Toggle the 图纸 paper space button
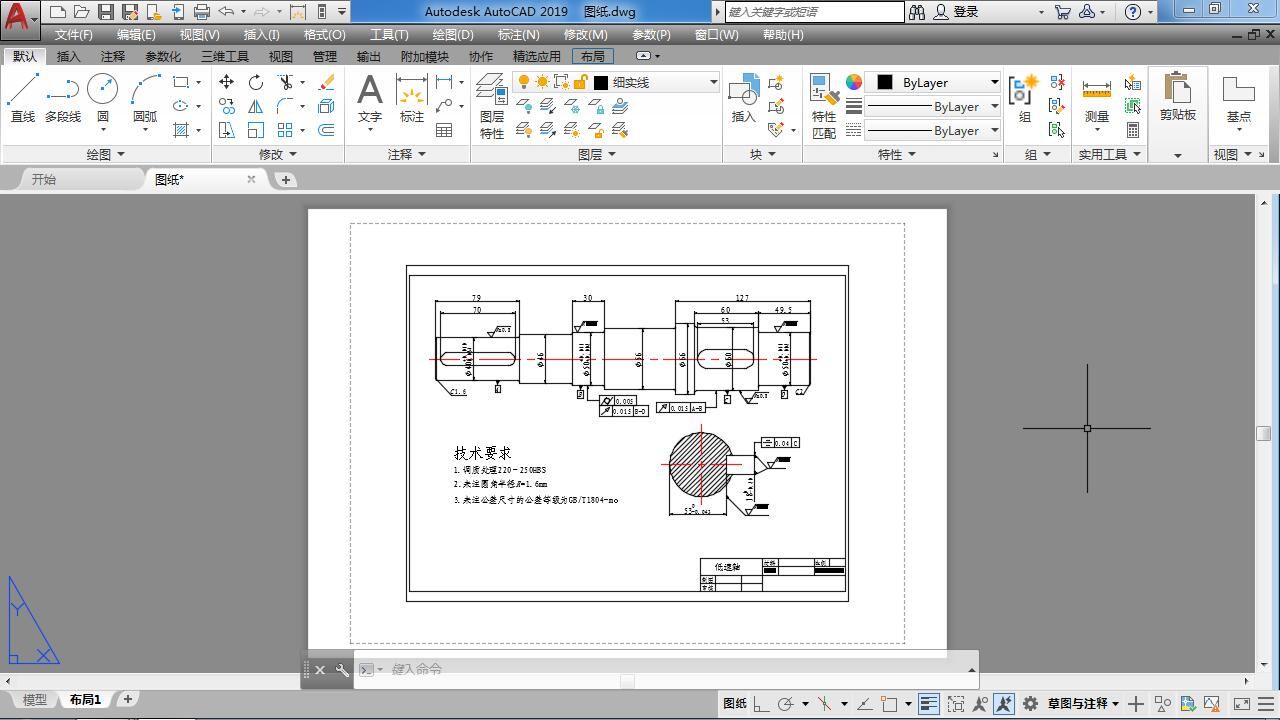1280x720 pixels. (734, 704)
